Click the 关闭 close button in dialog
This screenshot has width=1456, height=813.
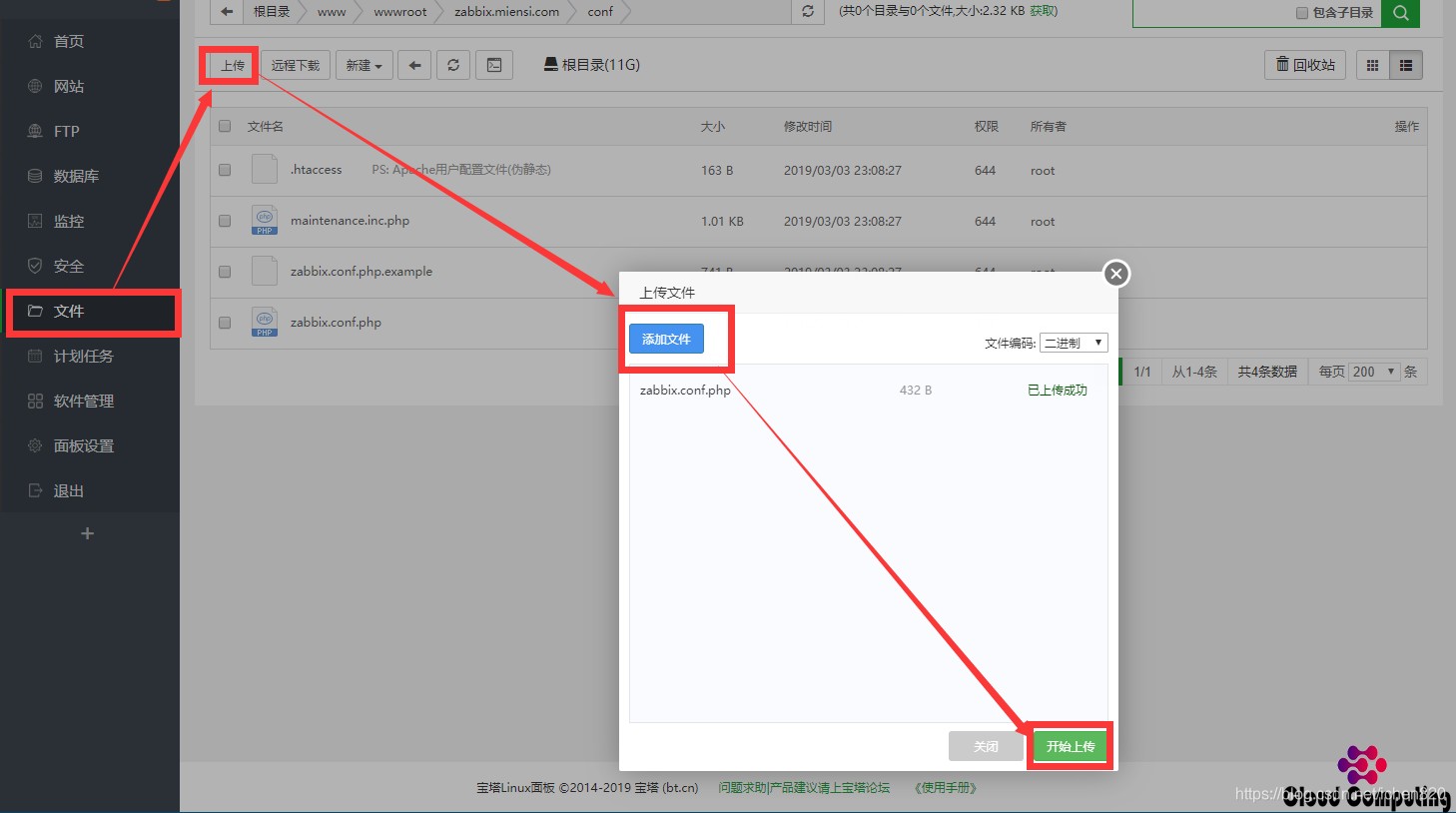986,746
